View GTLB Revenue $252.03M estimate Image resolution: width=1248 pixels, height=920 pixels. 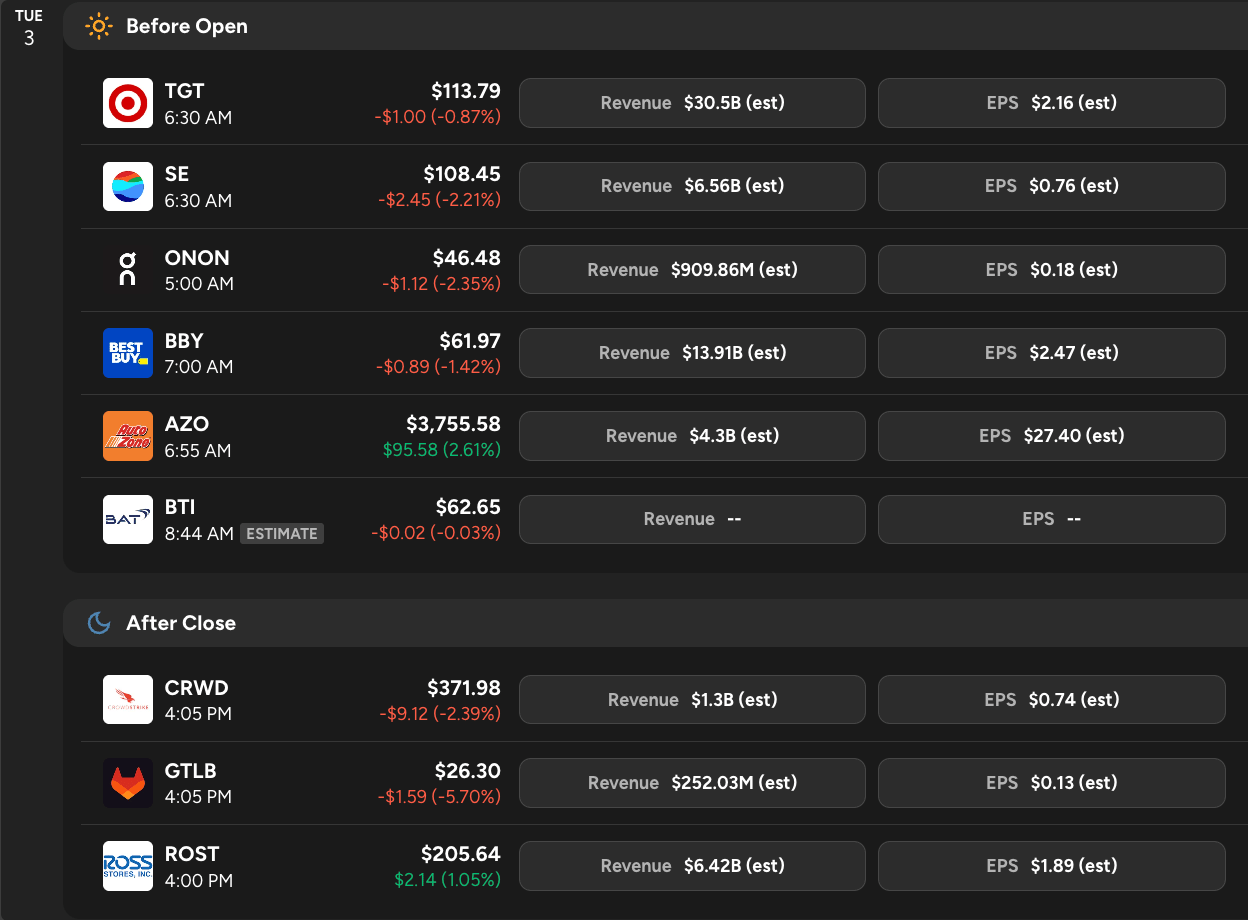click(x=692, y=783)
